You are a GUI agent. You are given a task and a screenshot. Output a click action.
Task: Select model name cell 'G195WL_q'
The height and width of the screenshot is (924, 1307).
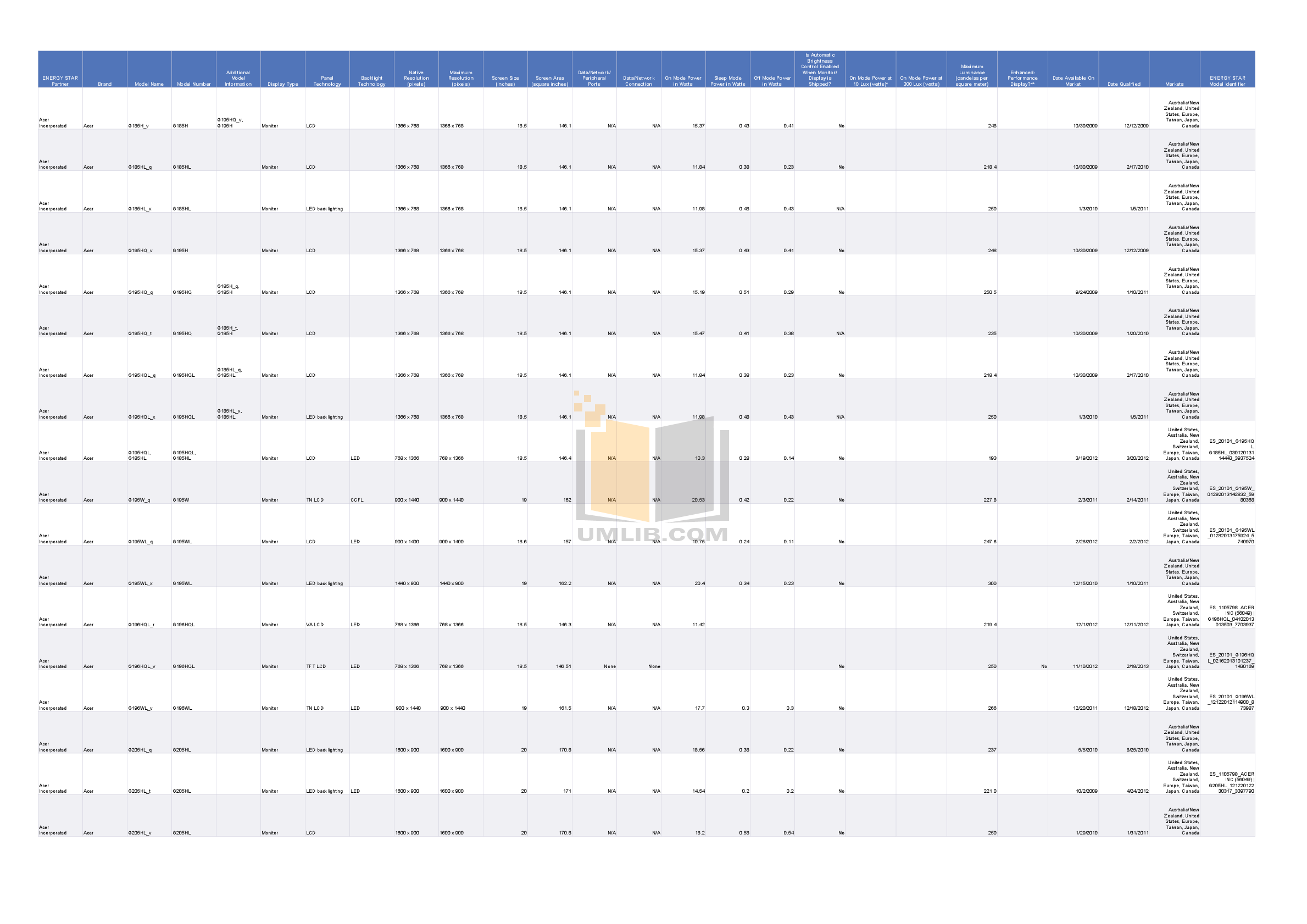point(141,542)
